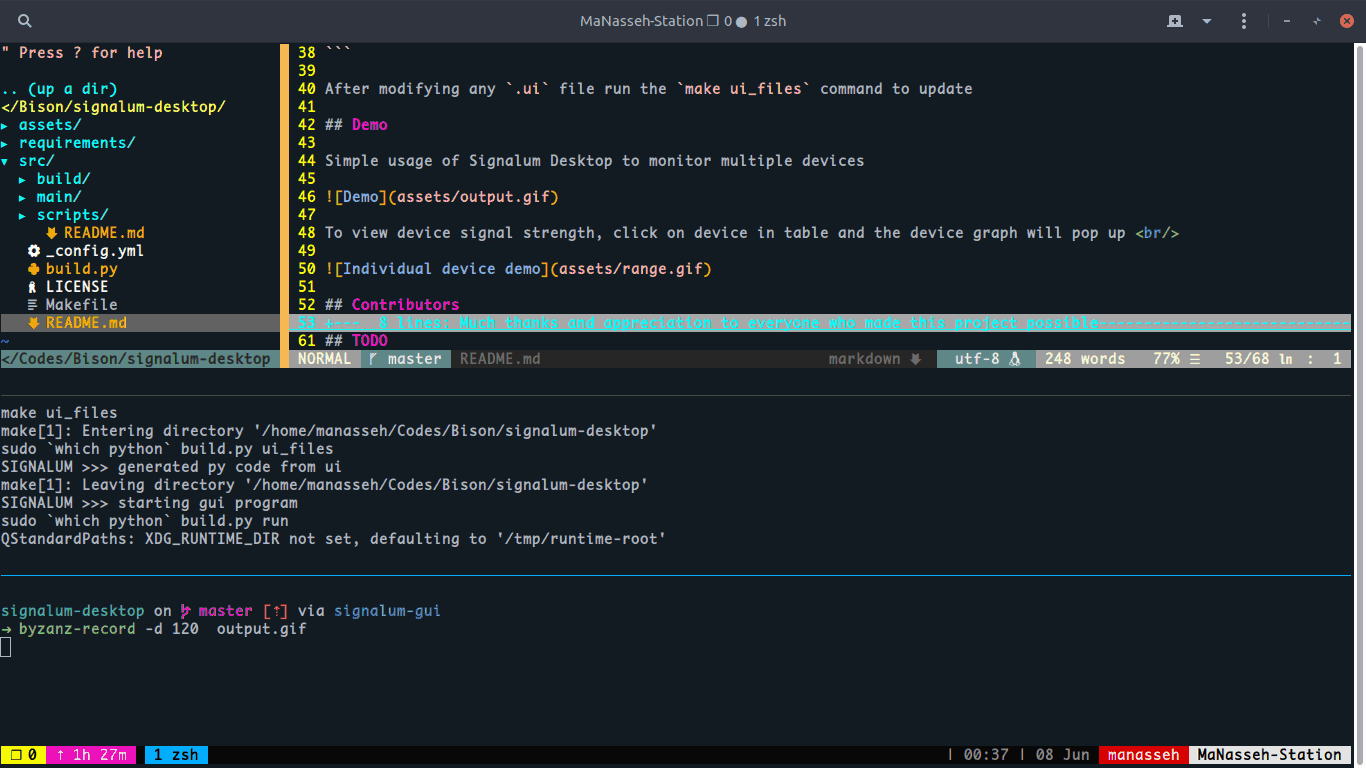1366x768 pixels.
Task: Click the markdown icon on highlighted README.md
Action: point(34,323)
